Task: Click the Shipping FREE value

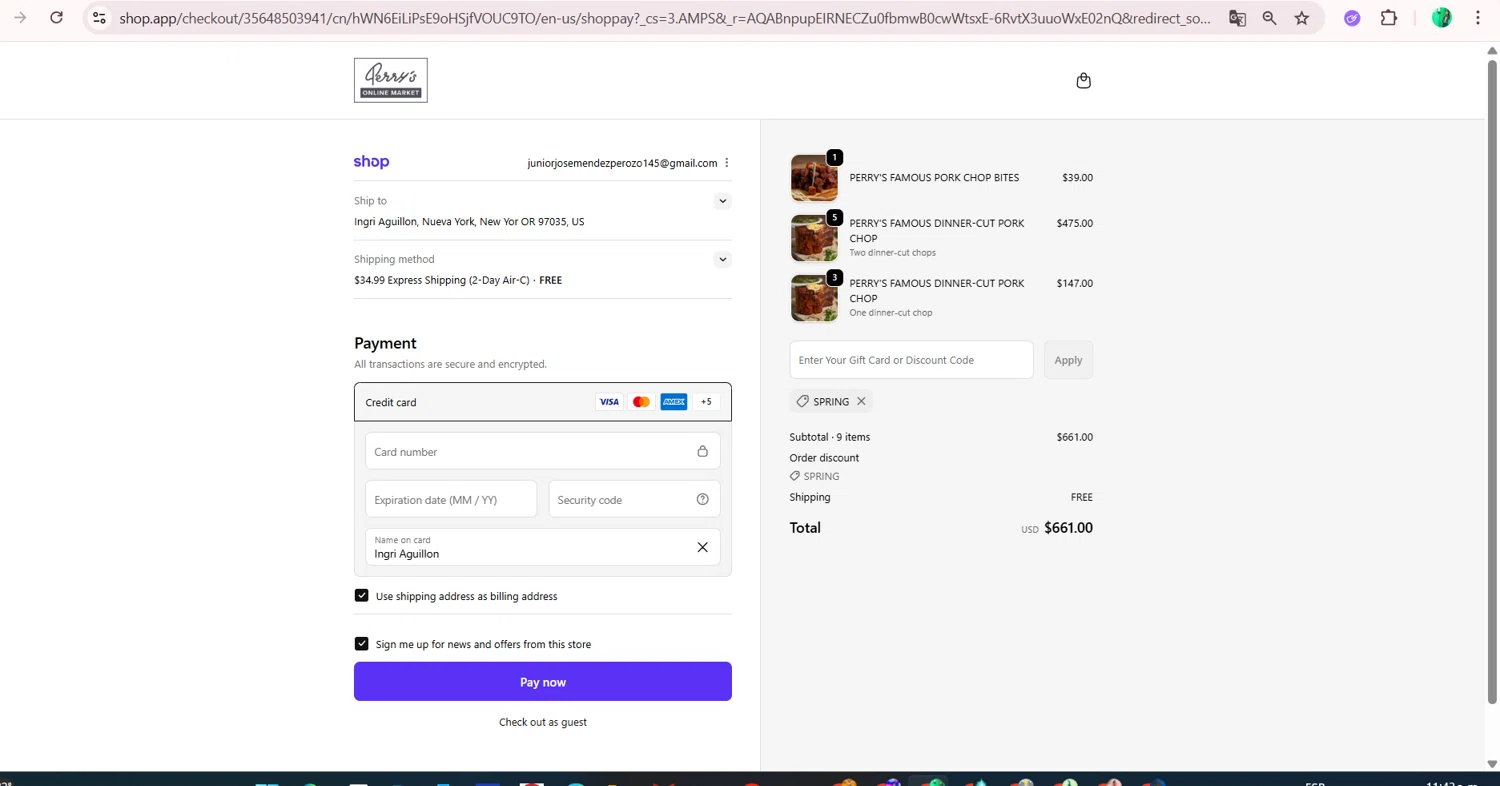Action: click(x=1081, y=497)
